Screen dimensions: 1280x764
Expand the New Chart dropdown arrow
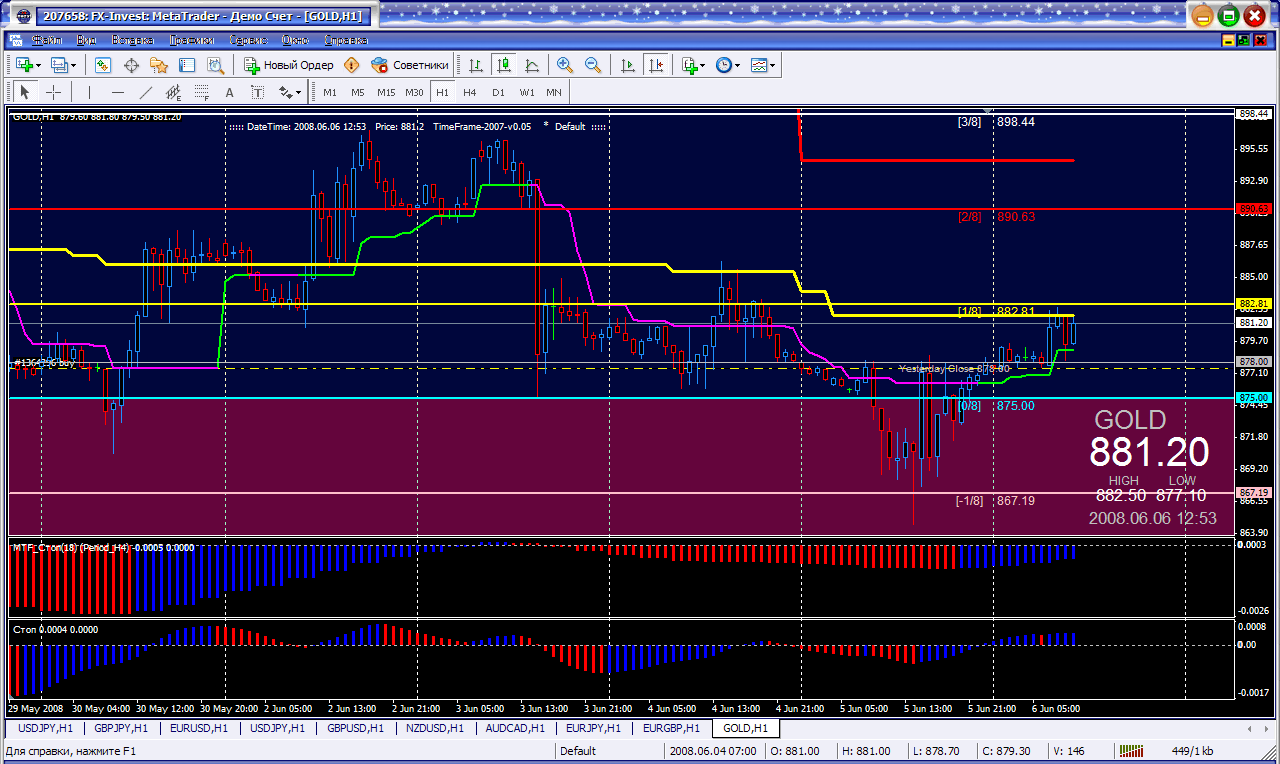[38, 65]
